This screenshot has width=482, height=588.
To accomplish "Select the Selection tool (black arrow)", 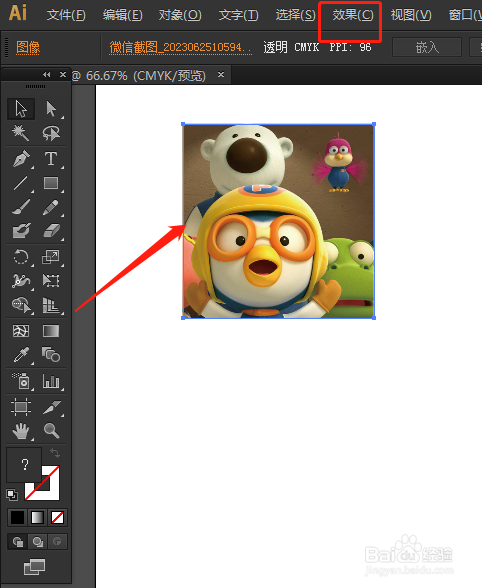I will click(x=21, y=109).
